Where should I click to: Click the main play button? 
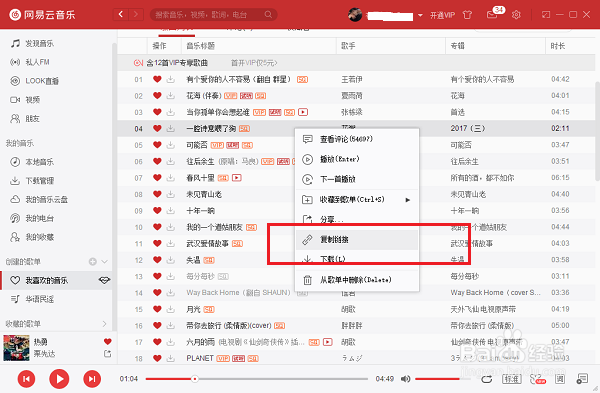point(59,379)
